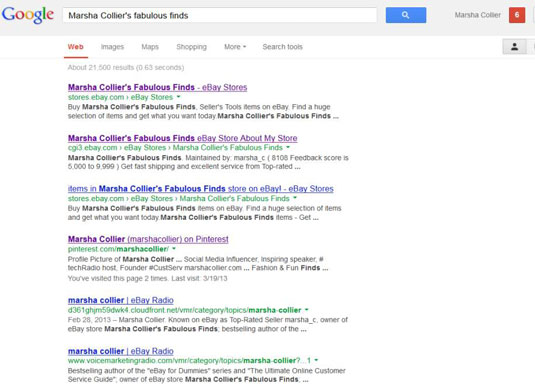
Task: Open the red notifications counter badge
Action: click(x=517, y=15)
